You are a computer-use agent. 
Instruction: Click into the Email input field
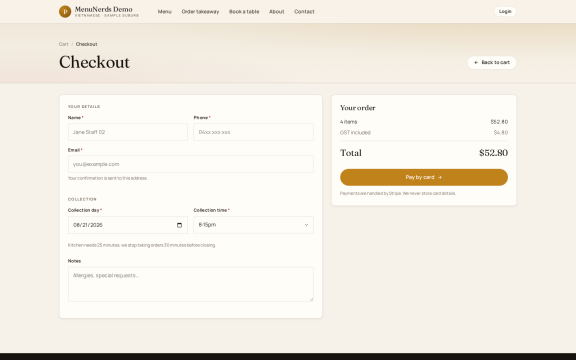pos(191,164)
